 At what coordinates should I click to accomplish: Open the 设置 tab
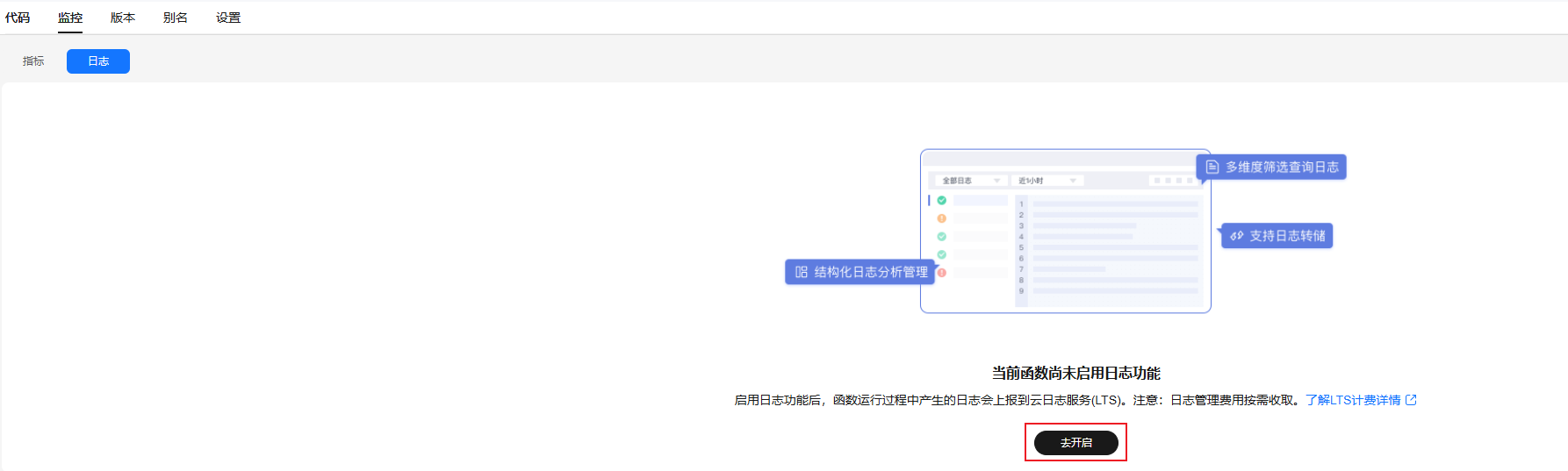click(x=228, y=18)
